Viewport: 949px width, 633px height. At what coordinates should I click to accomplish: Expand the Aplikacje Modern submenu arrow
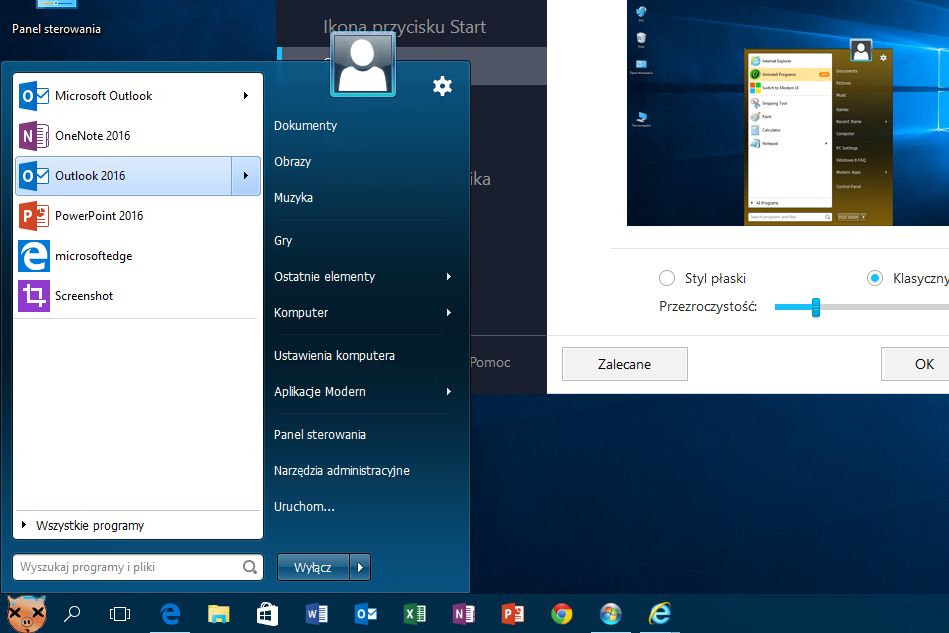[x=448, y=392]
